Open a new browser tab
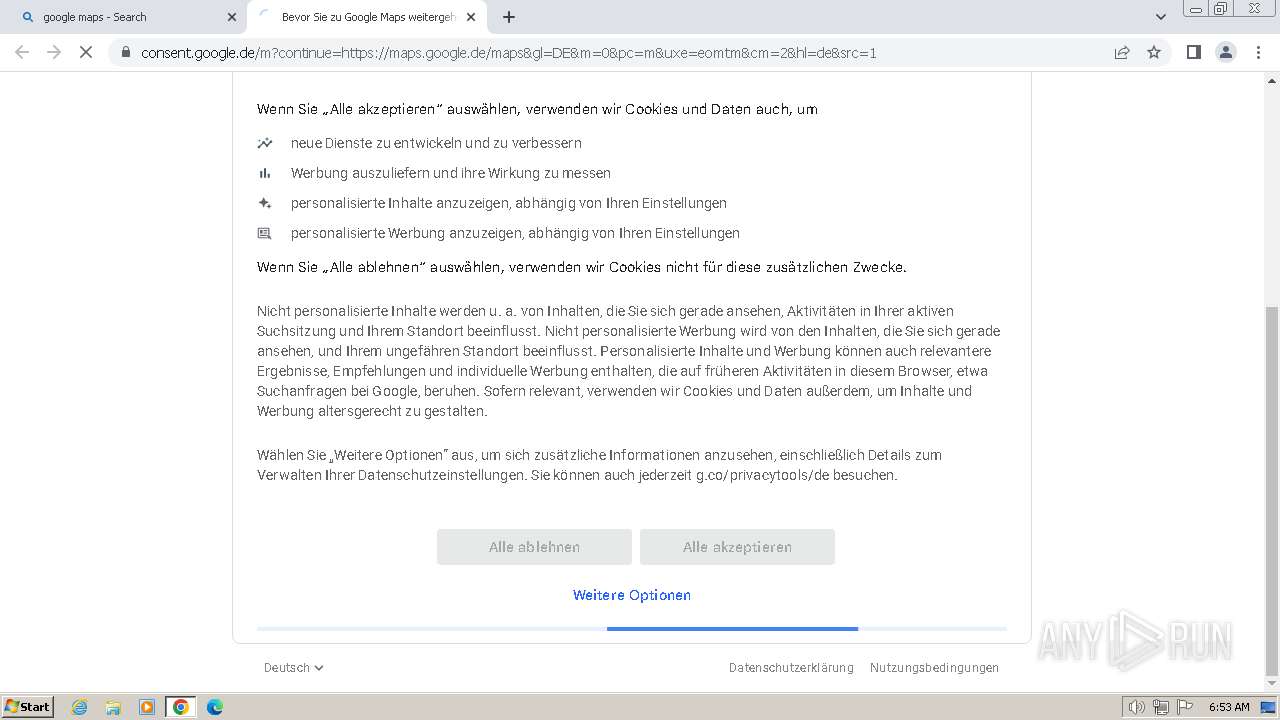 509,17
